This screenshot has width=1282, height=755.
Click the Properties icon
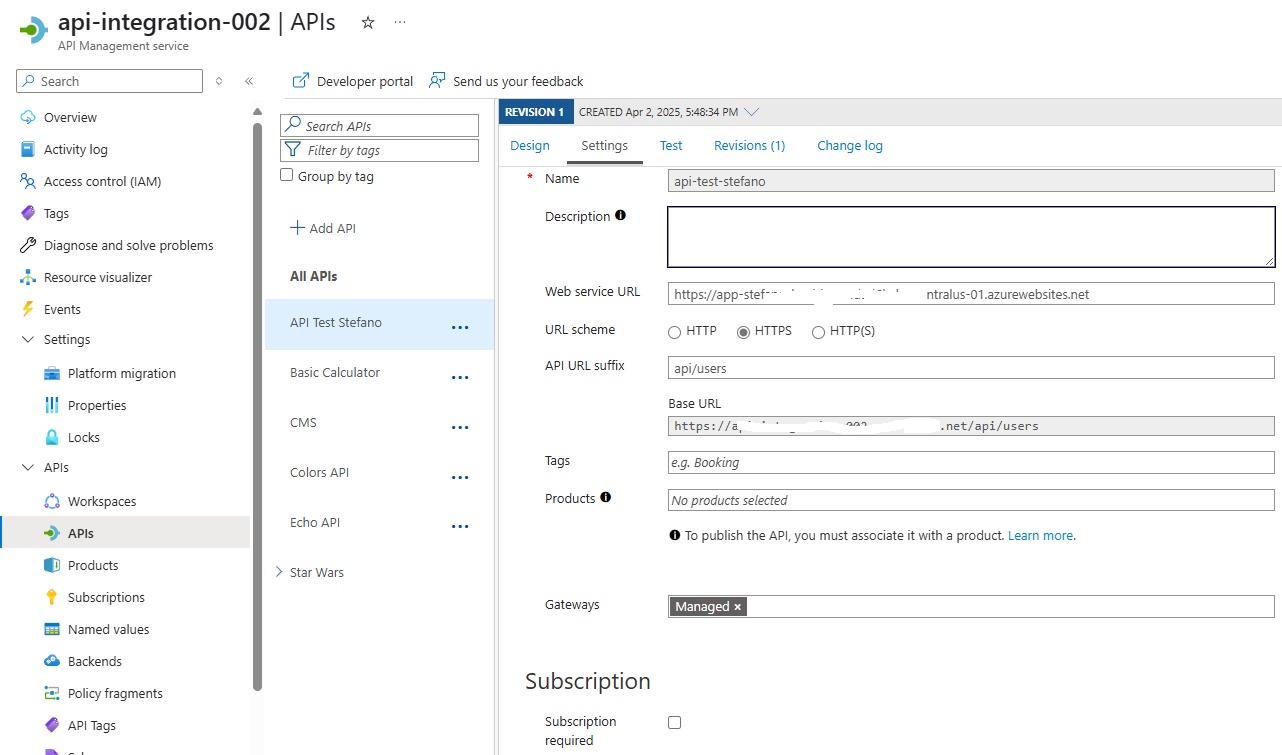52,405
